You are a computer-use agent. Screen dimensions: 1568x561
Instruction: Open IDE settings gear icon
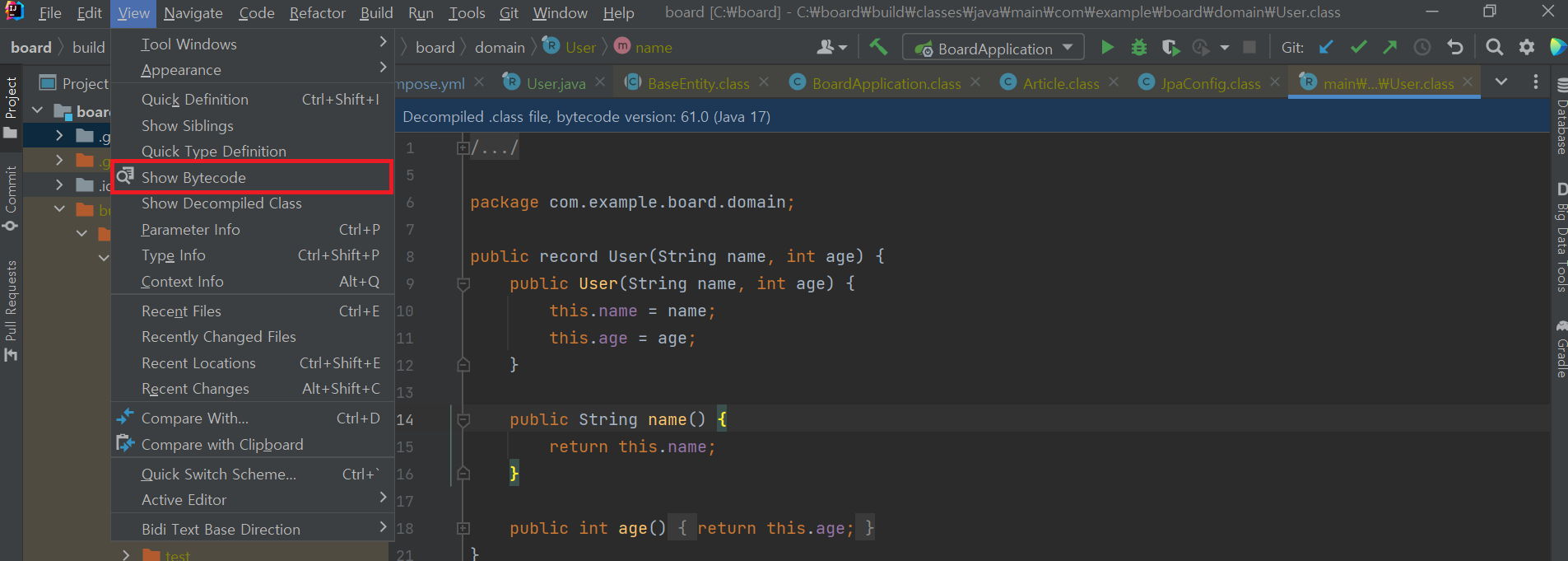(1526, 48)
